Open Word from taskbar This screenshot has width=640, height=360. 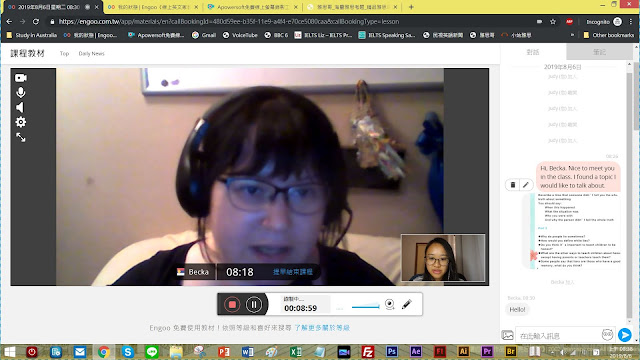coord(247,352)
